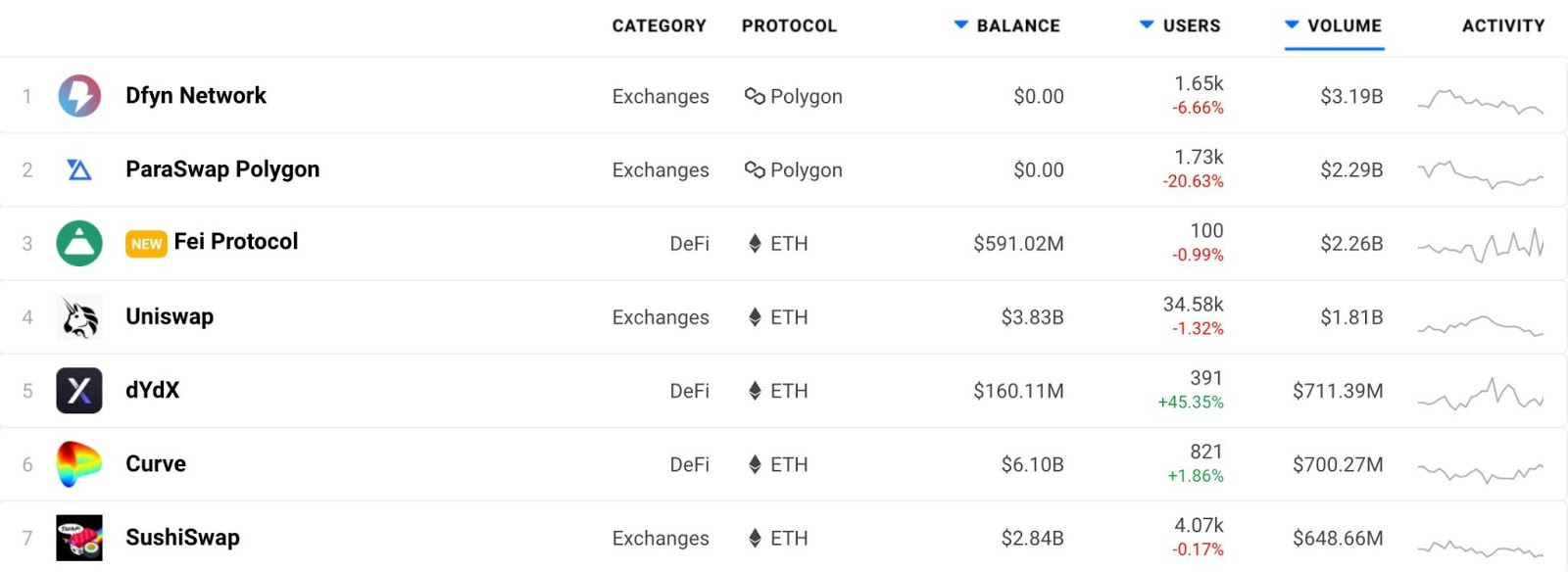Sort the table by Balance column
Image resolution: width=1568 pixels, height=572 pixels.
1007,25
